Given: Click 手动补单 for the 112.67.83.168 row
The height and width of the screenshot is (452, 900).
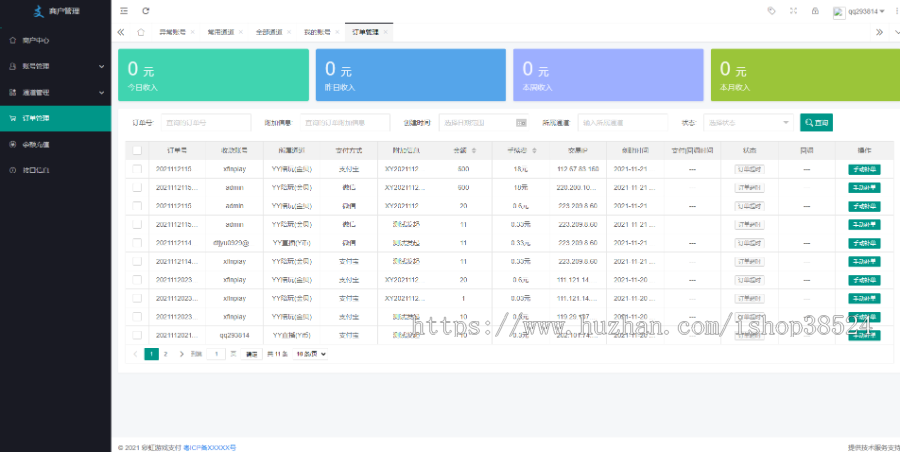Looking at the screenshot, I should pyautogui.click(x=864, y=169).
